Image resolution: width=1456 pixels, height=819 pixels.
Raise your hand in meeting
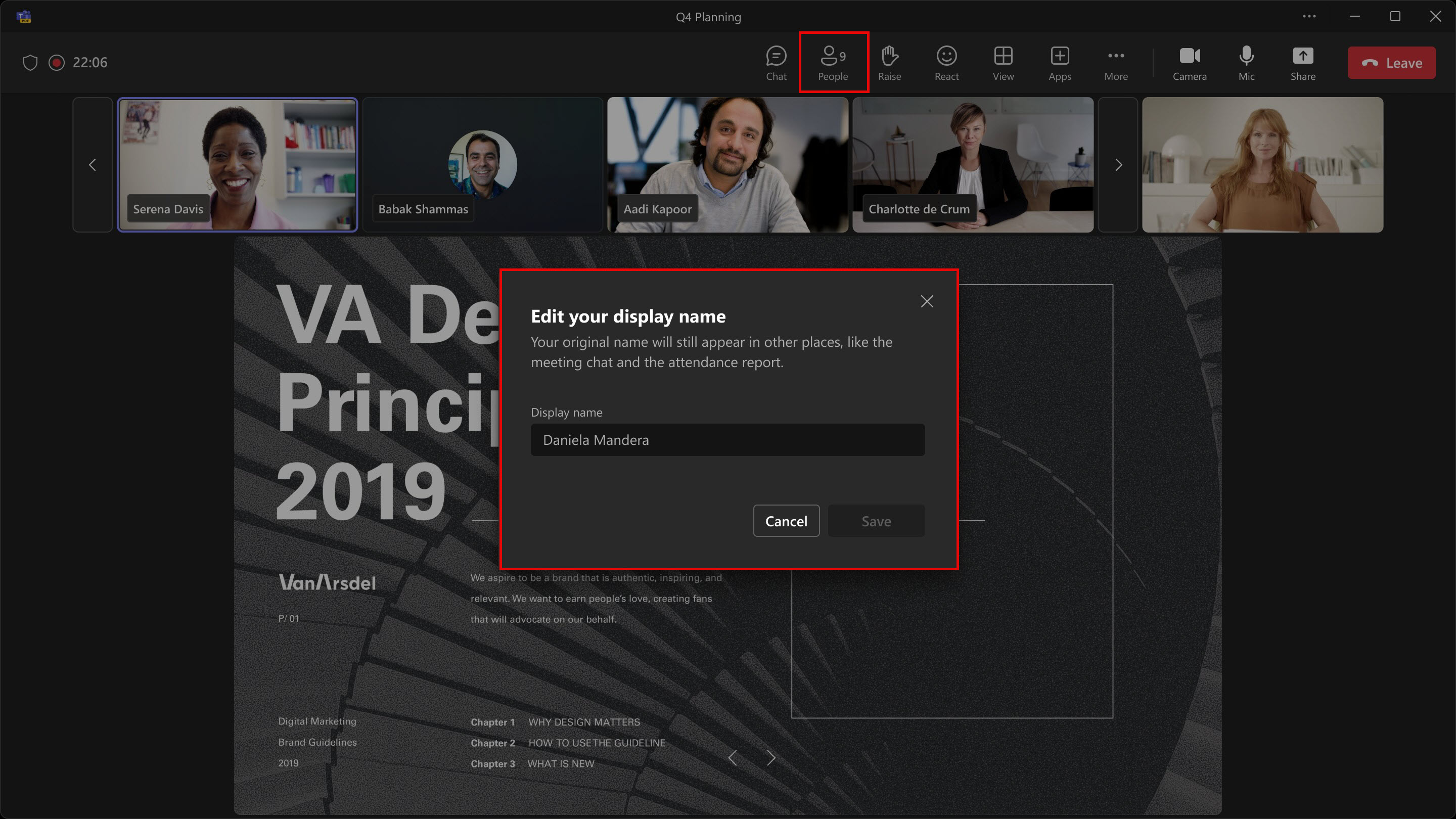click(889, 63)
